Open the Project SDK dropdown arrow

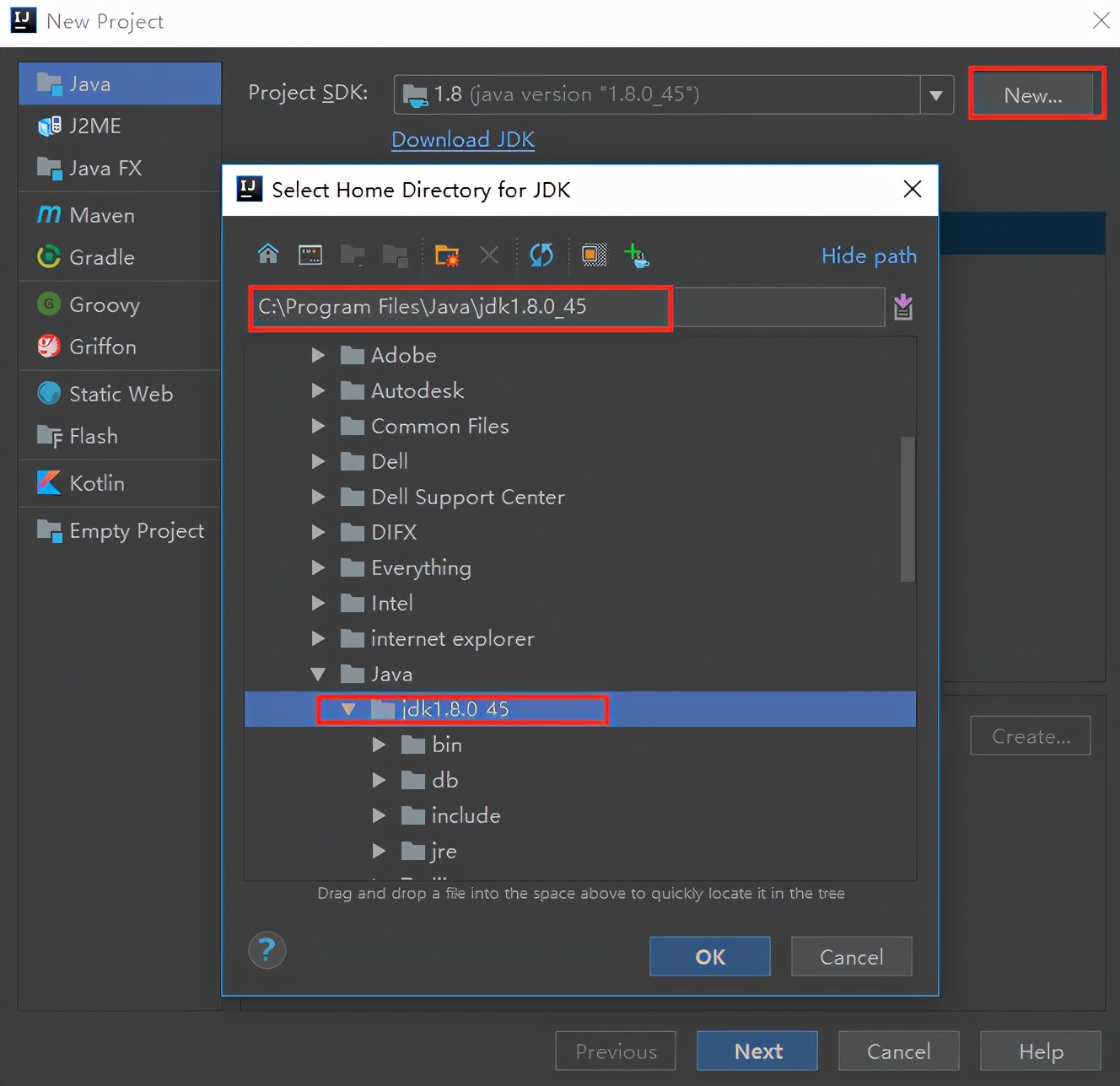pos(936,94)
